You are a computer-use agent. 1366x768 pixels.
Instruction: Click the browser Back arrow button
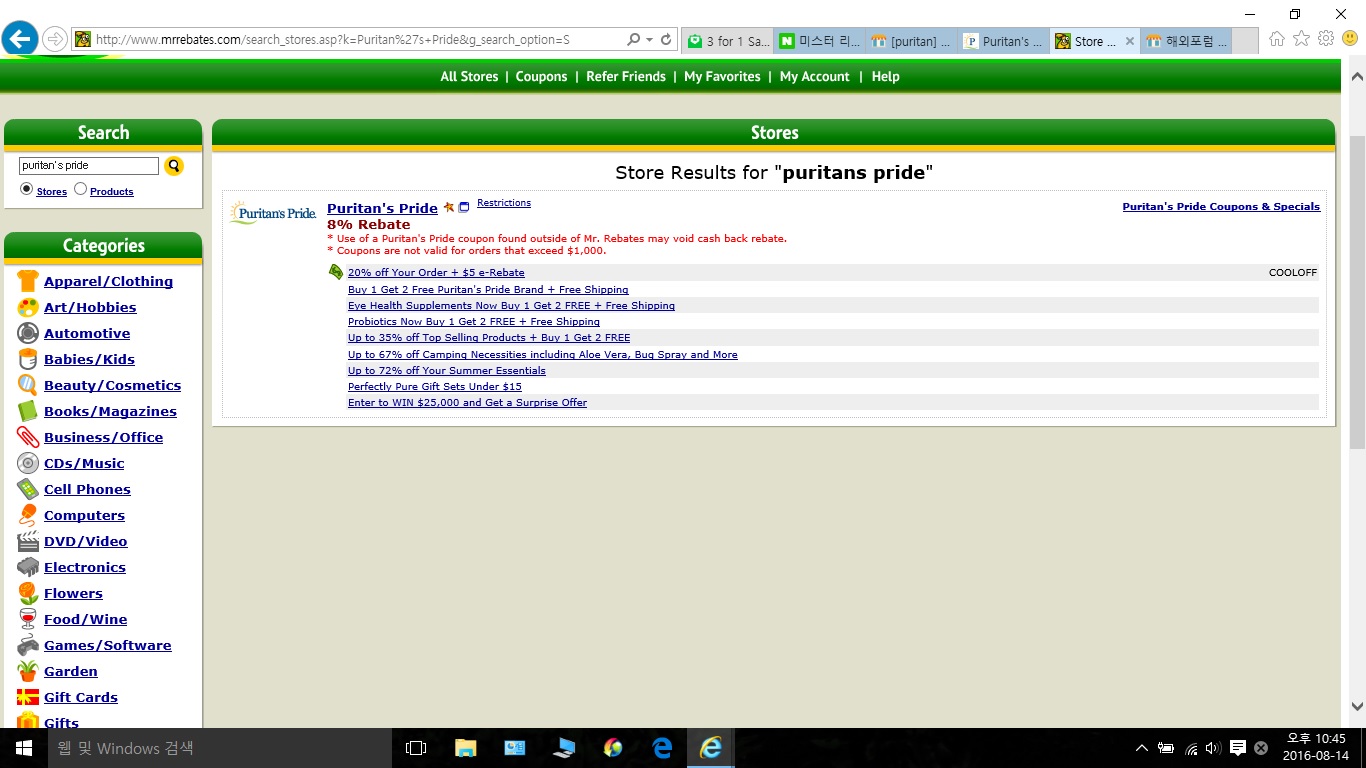tap(19, 40)
